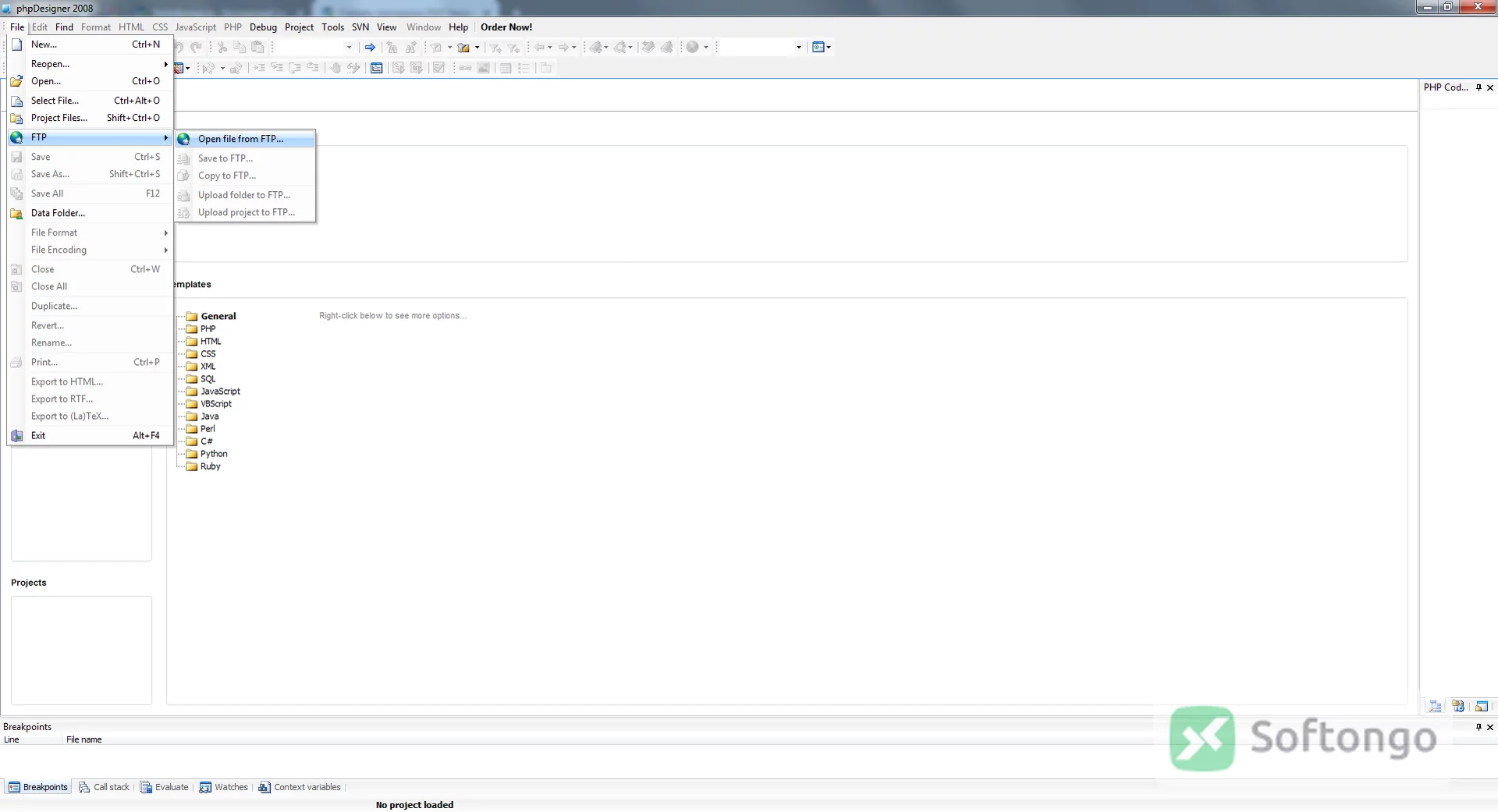The height and width of the screenshot is (812, 1498).
Task: Expand the File Encoding submenu
Action: click(90, 250)
